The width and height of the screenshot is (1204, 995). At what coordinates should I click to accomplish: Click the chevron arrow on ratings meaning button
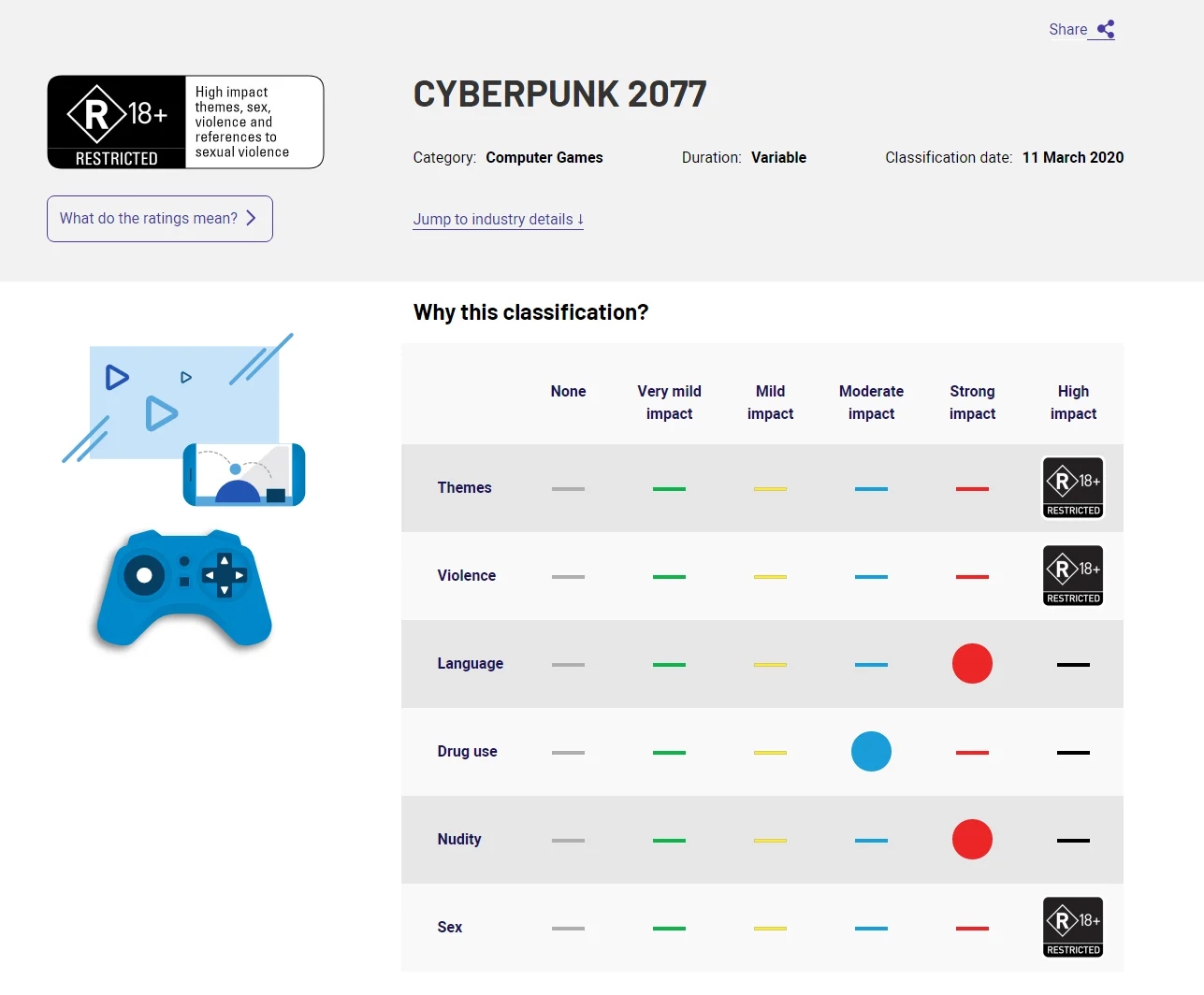coord(251,219)
